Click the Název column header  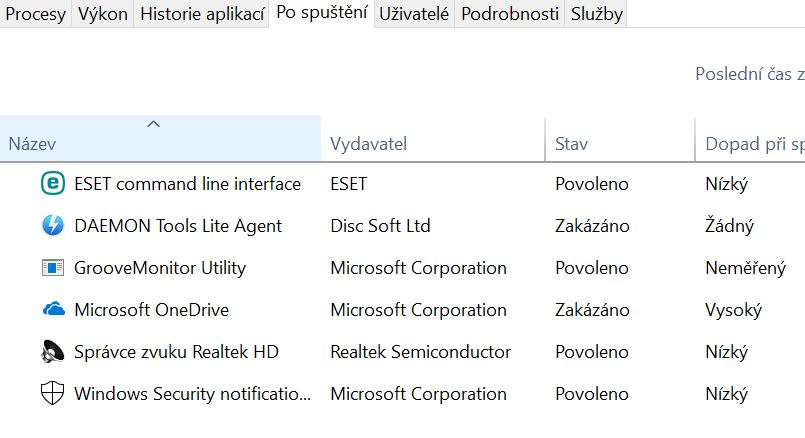[31, 145]
